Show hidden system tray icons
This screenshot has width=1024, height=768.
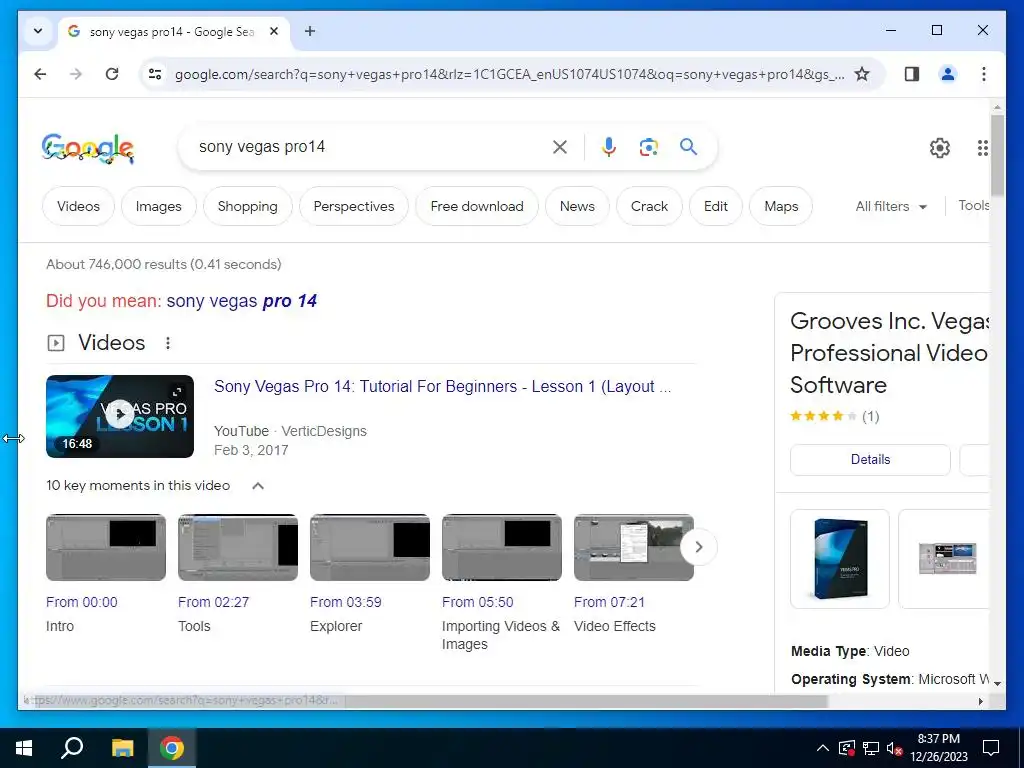pos(823,748)
